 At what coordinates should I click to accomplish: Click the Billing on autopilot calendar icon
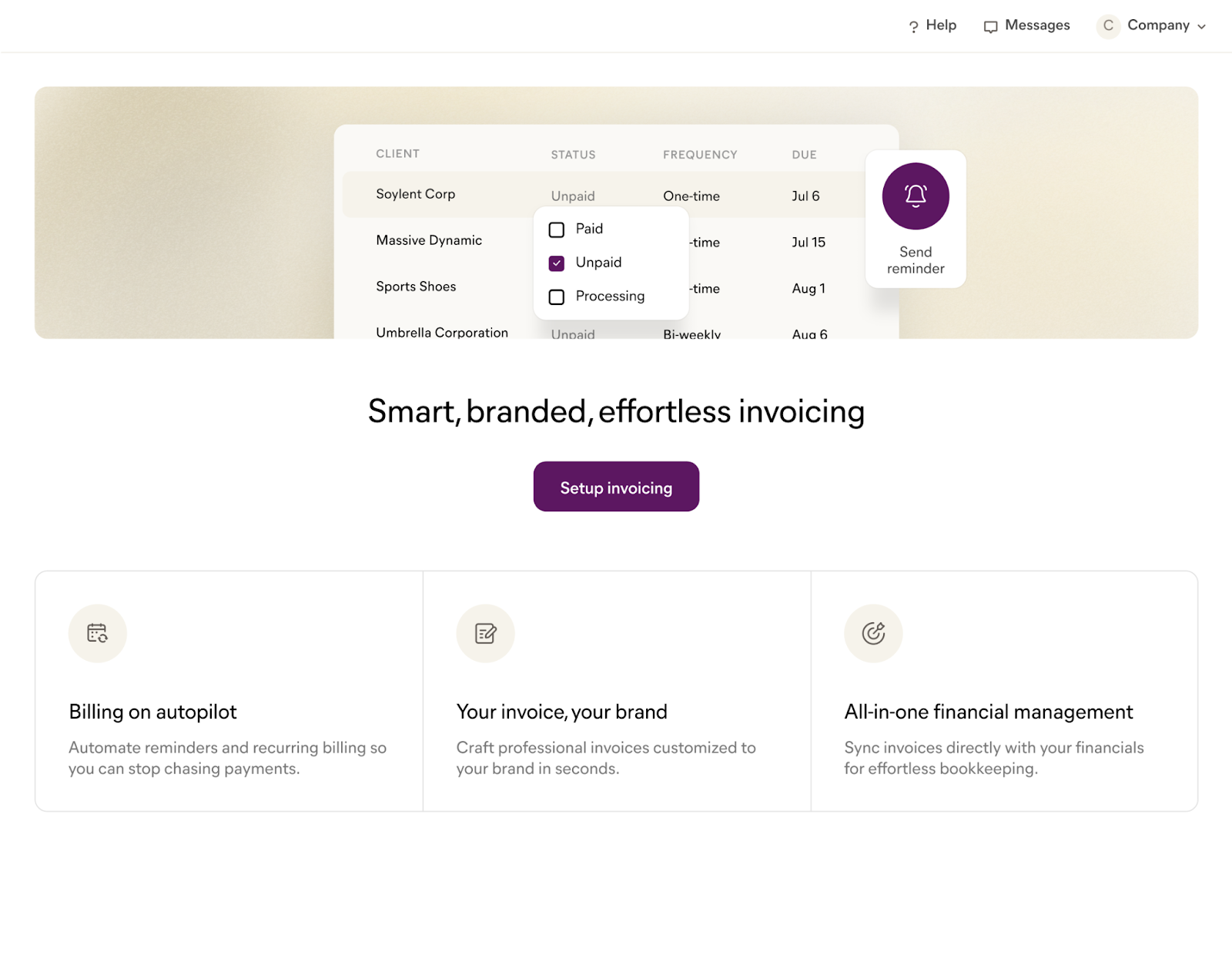[x=98, y=633]
